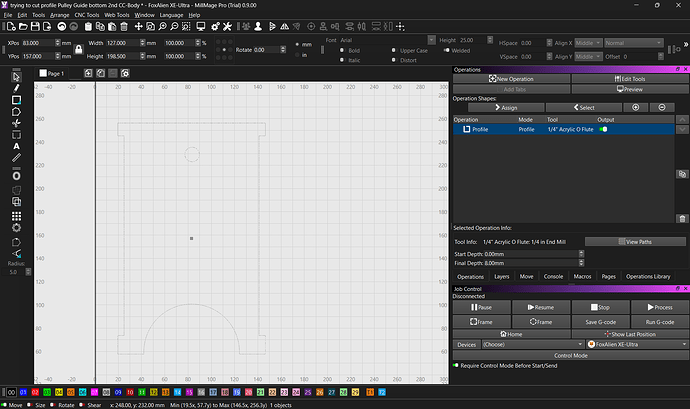Toggle the Welded text option

(x=446, y=50)
